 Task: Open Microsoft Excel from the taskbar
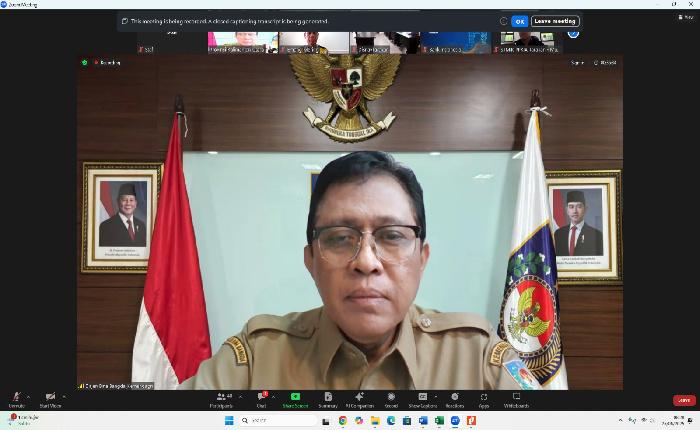pos(439,420)
